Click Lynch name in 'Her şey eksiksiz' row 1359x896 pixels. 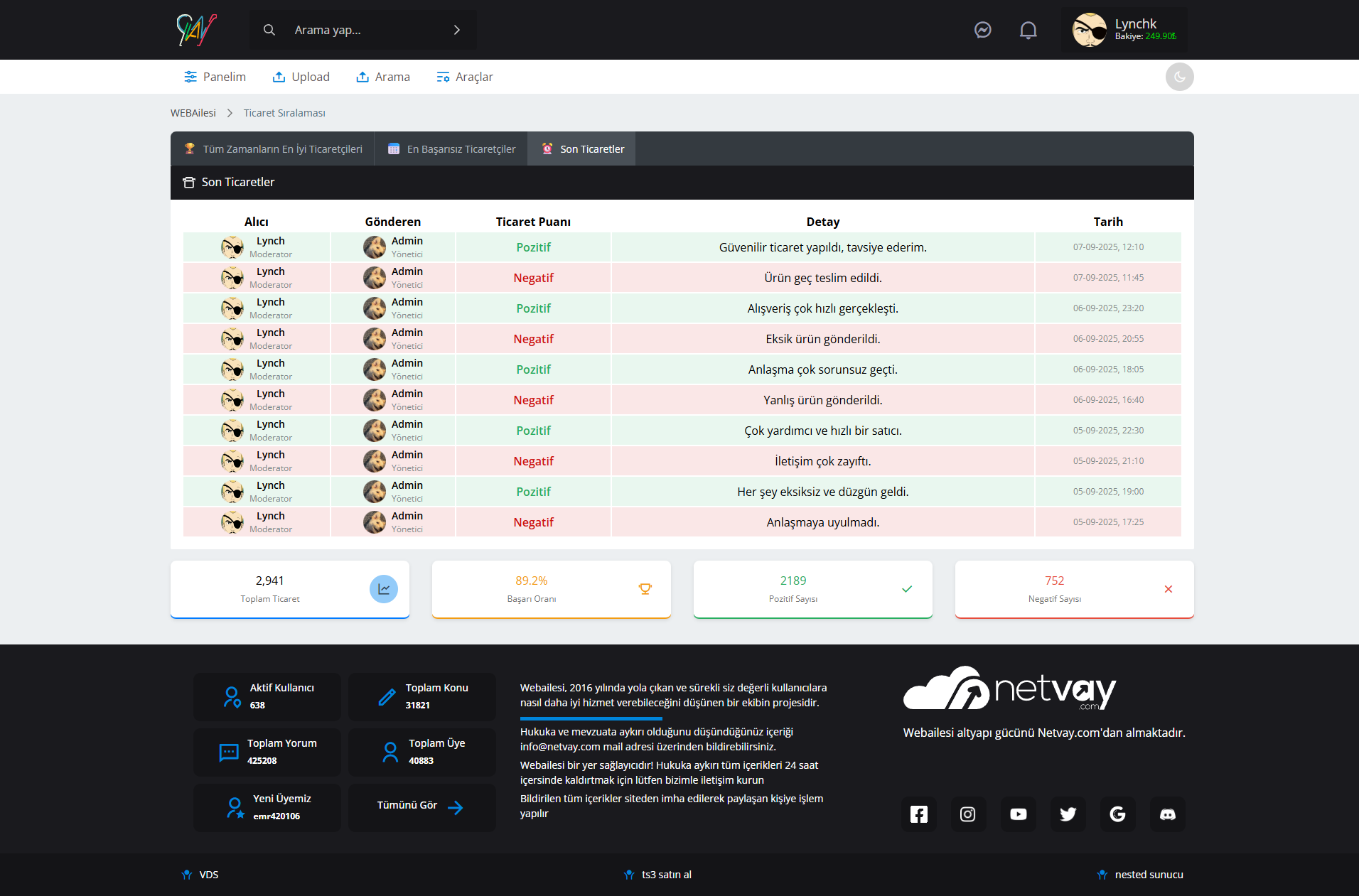[271, 485]
